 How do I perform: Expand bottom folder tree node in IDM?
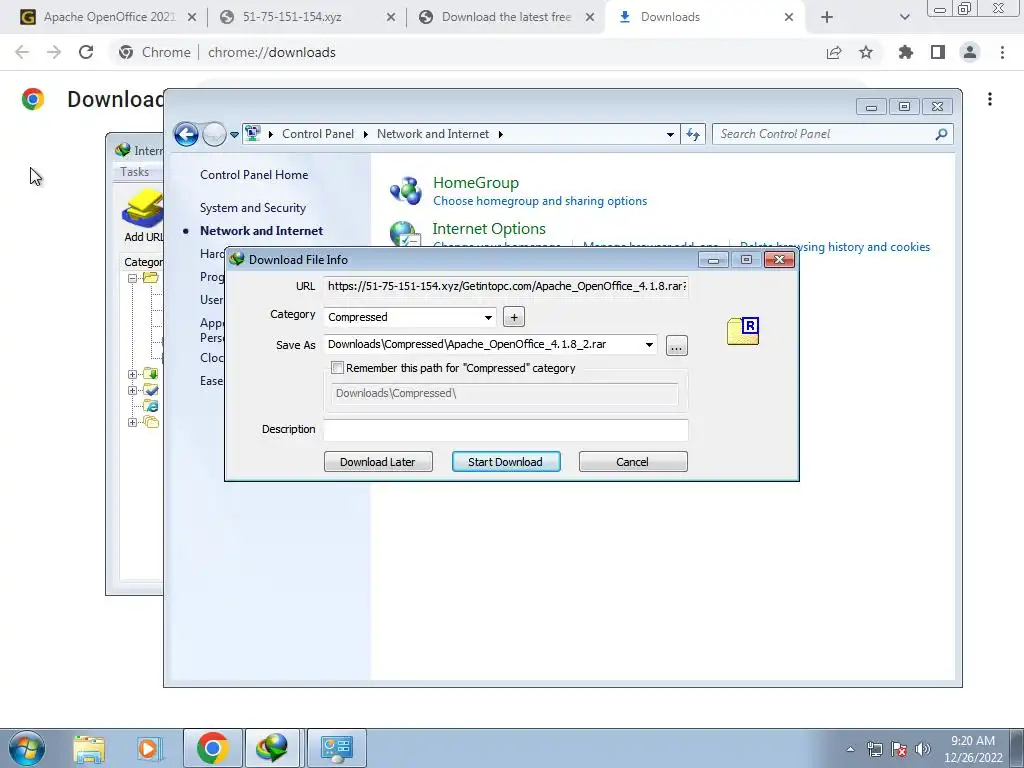coord(132,423)
